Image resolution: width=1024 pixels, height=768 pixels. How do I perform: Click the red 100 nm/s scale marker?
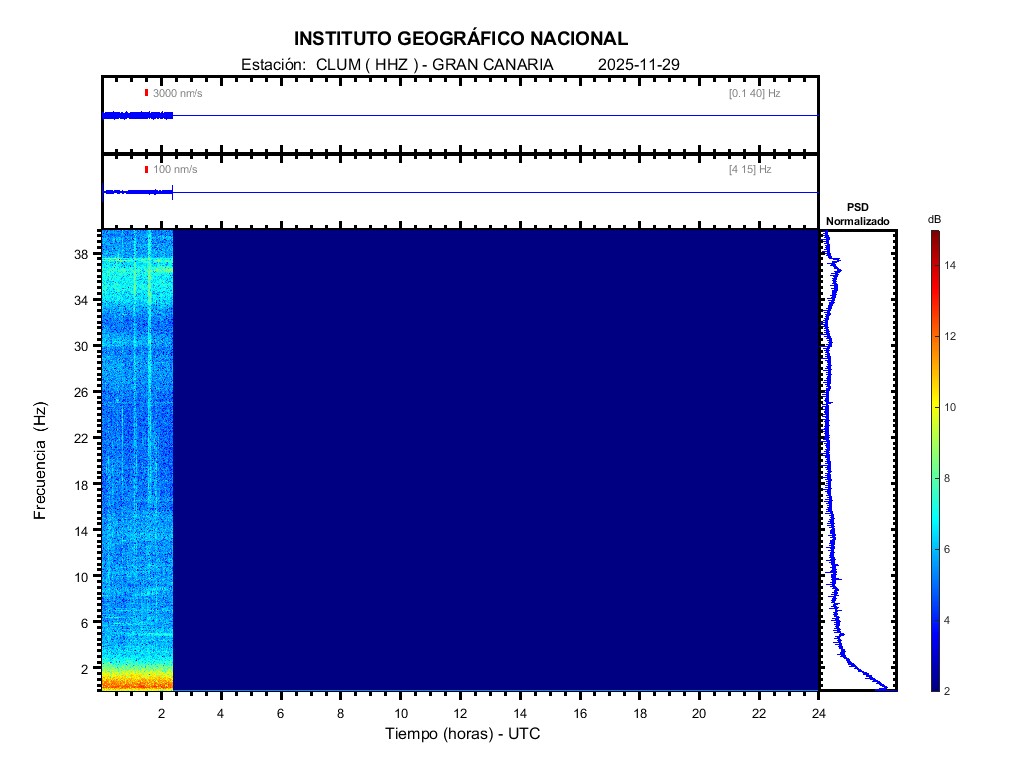point(146,169)
